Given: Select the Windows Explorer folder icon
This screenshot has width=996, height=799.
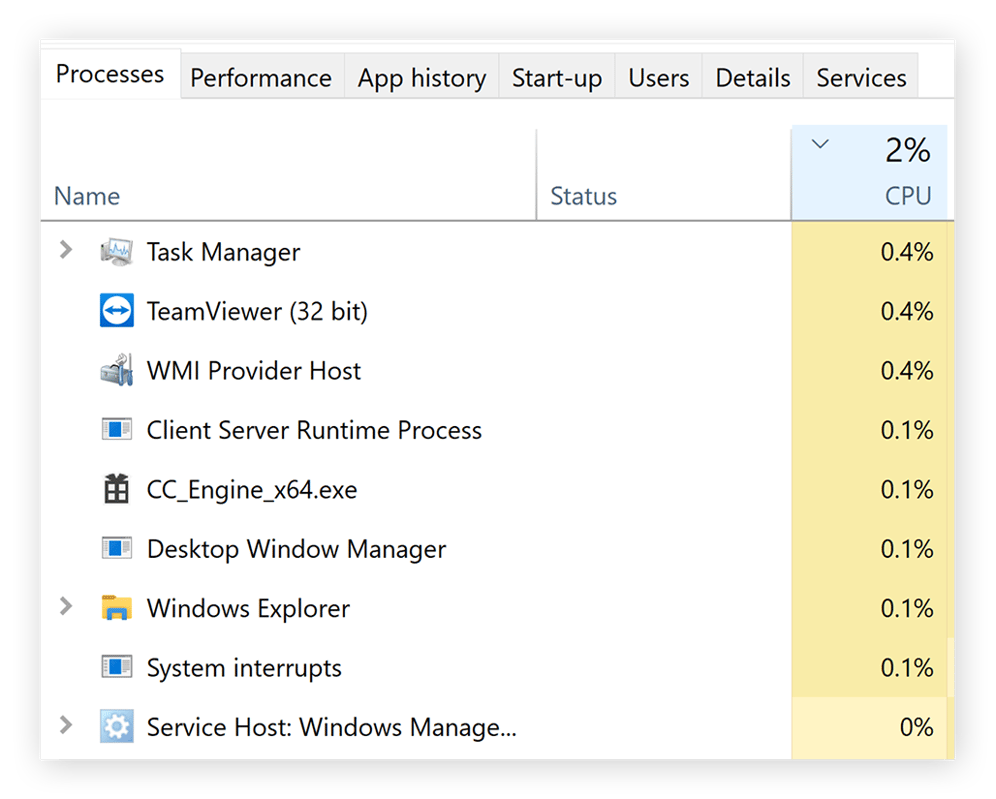Looking at the screenshot, I should (x=117, y=608).
